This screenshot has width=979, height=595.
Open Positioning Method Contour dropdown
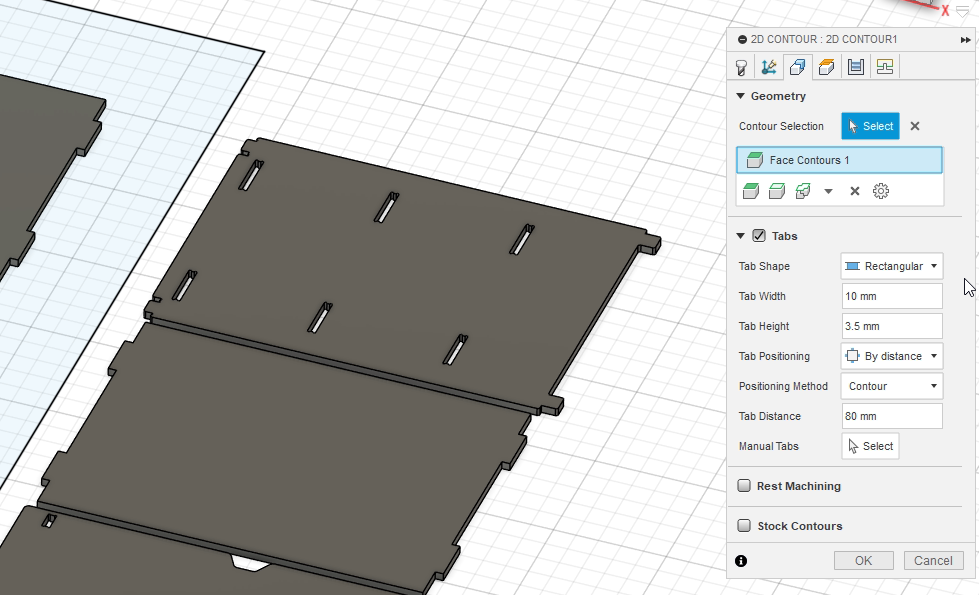click(892, 386)
